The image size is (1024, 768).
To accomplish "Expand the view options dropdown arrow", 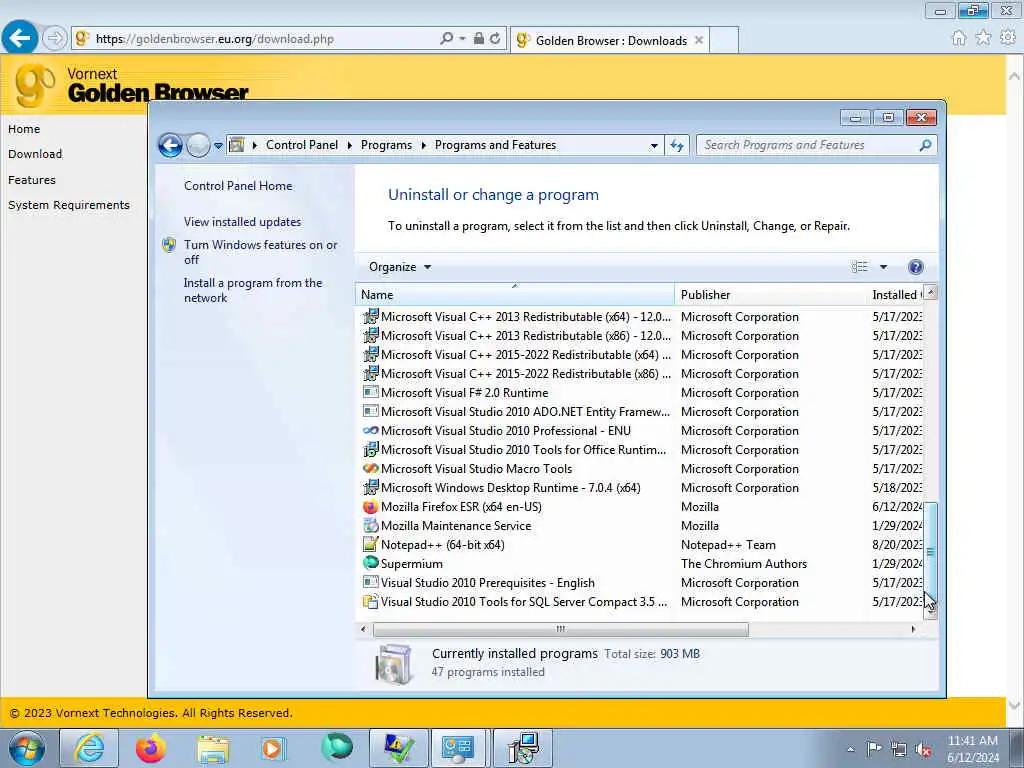I will 884,267.
